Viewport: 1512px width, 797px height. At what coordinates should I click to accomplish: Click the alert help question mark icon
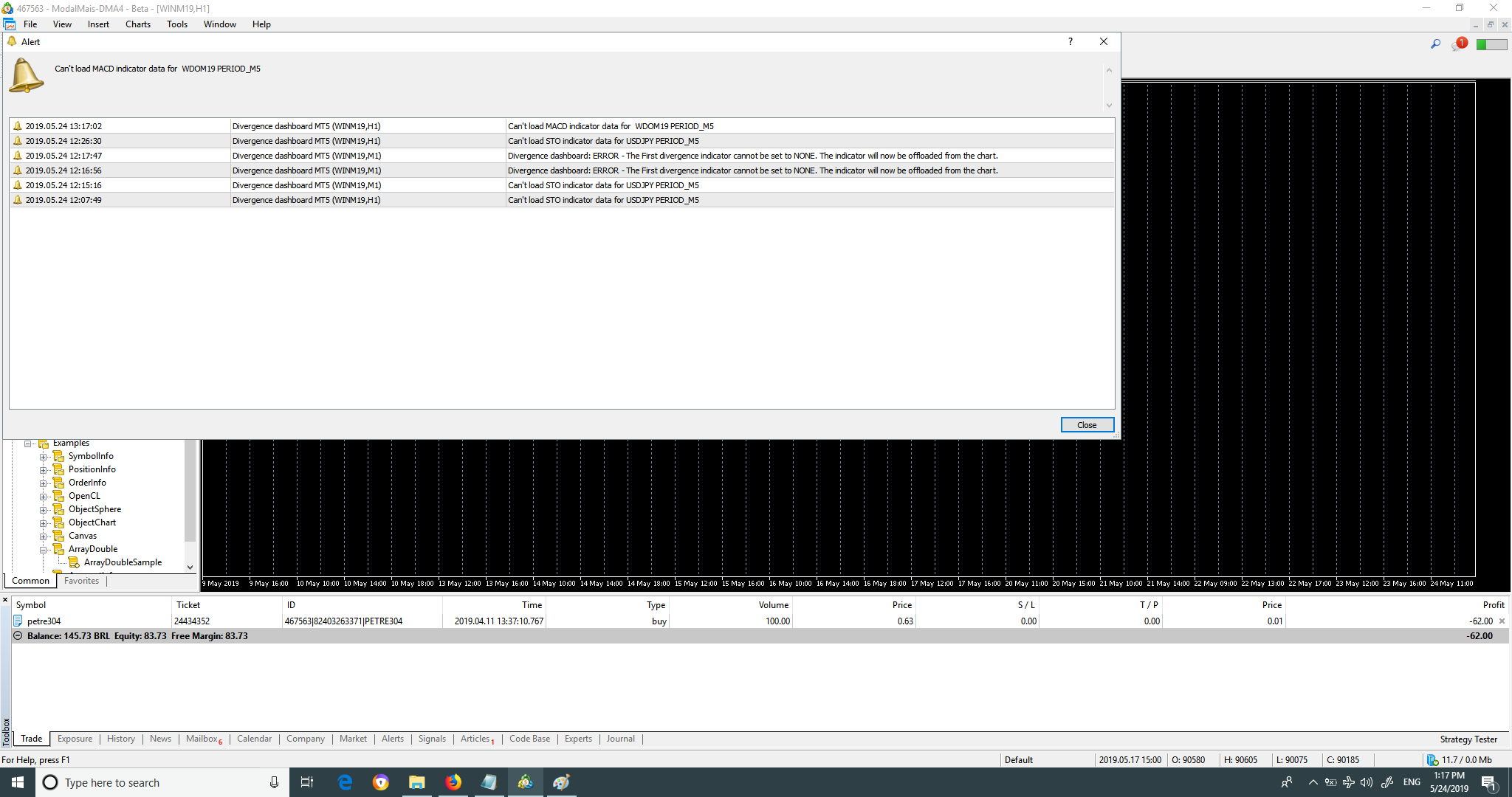pyautogui.click(x=1071, y=41)
